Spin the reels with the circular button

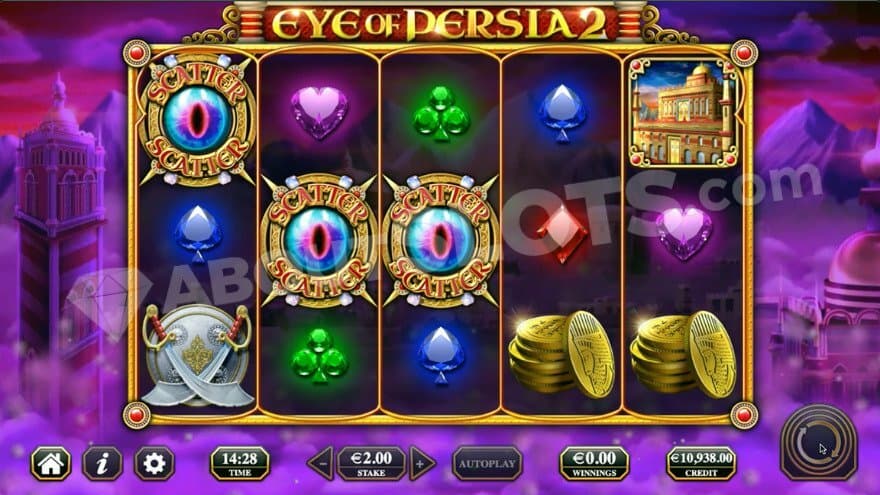tap(819, 443)
